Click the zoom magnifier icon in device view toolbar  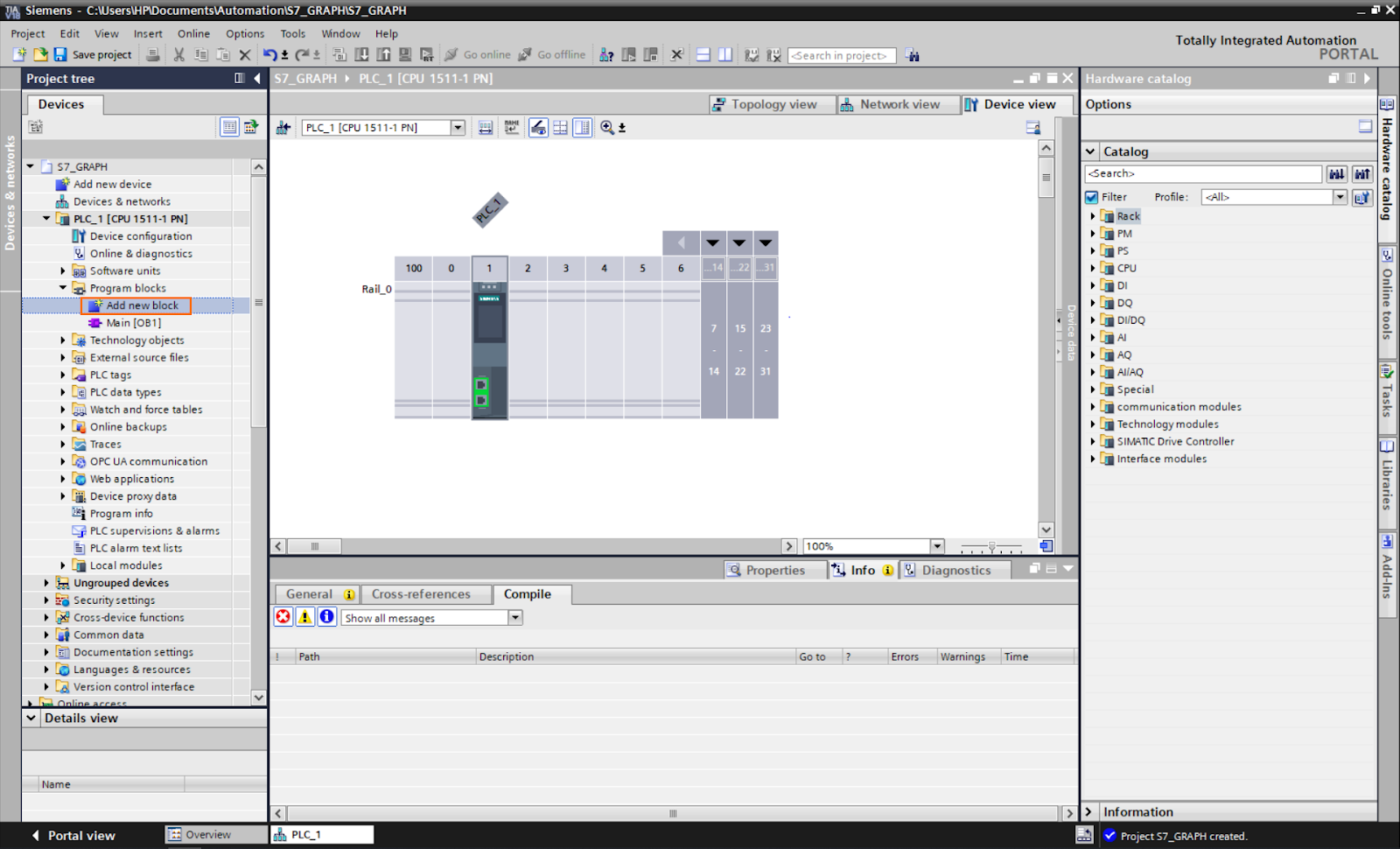(607, 128)
